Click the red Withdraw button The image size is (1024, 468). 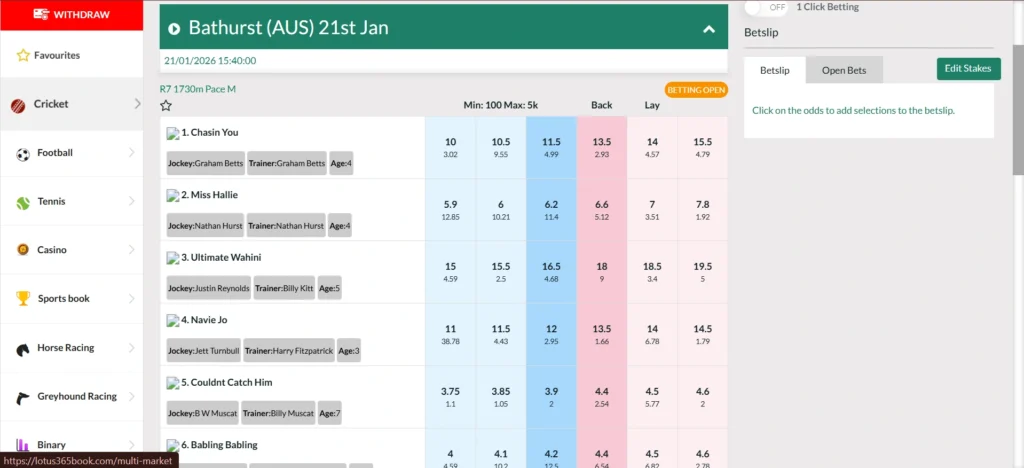(x=72, y=14)
